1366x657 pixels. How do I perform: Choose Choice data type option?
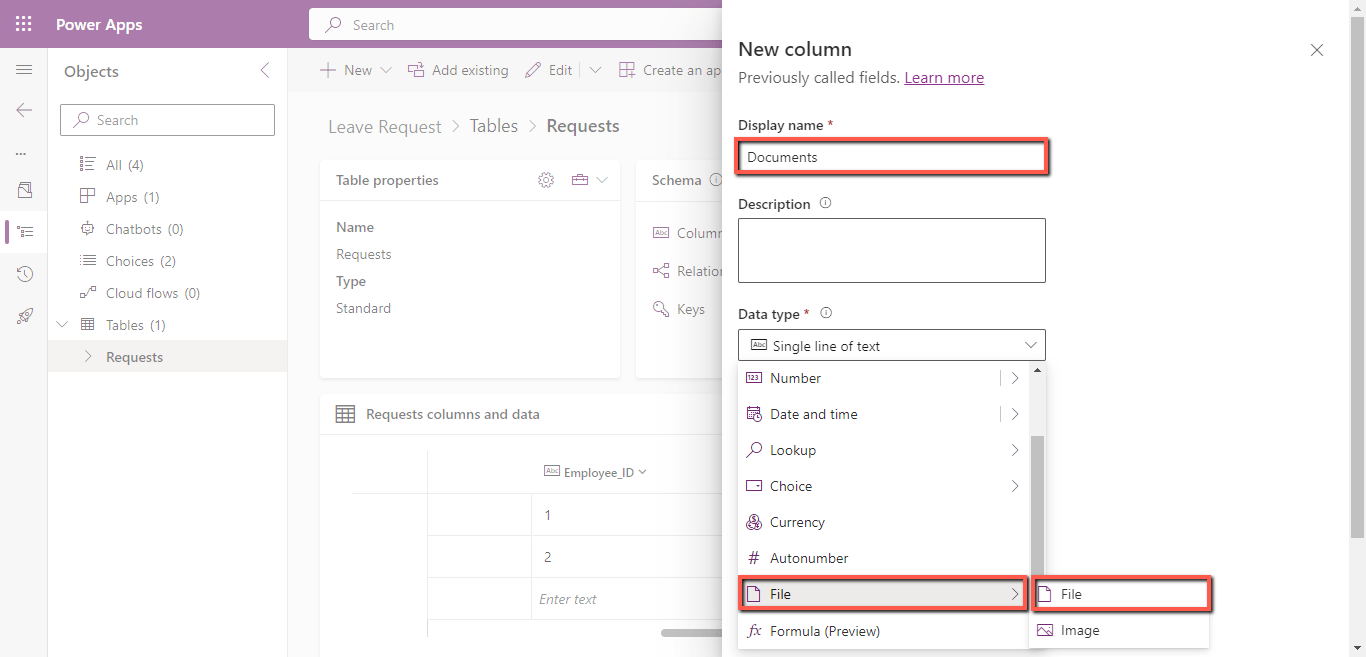pos(883,486)
